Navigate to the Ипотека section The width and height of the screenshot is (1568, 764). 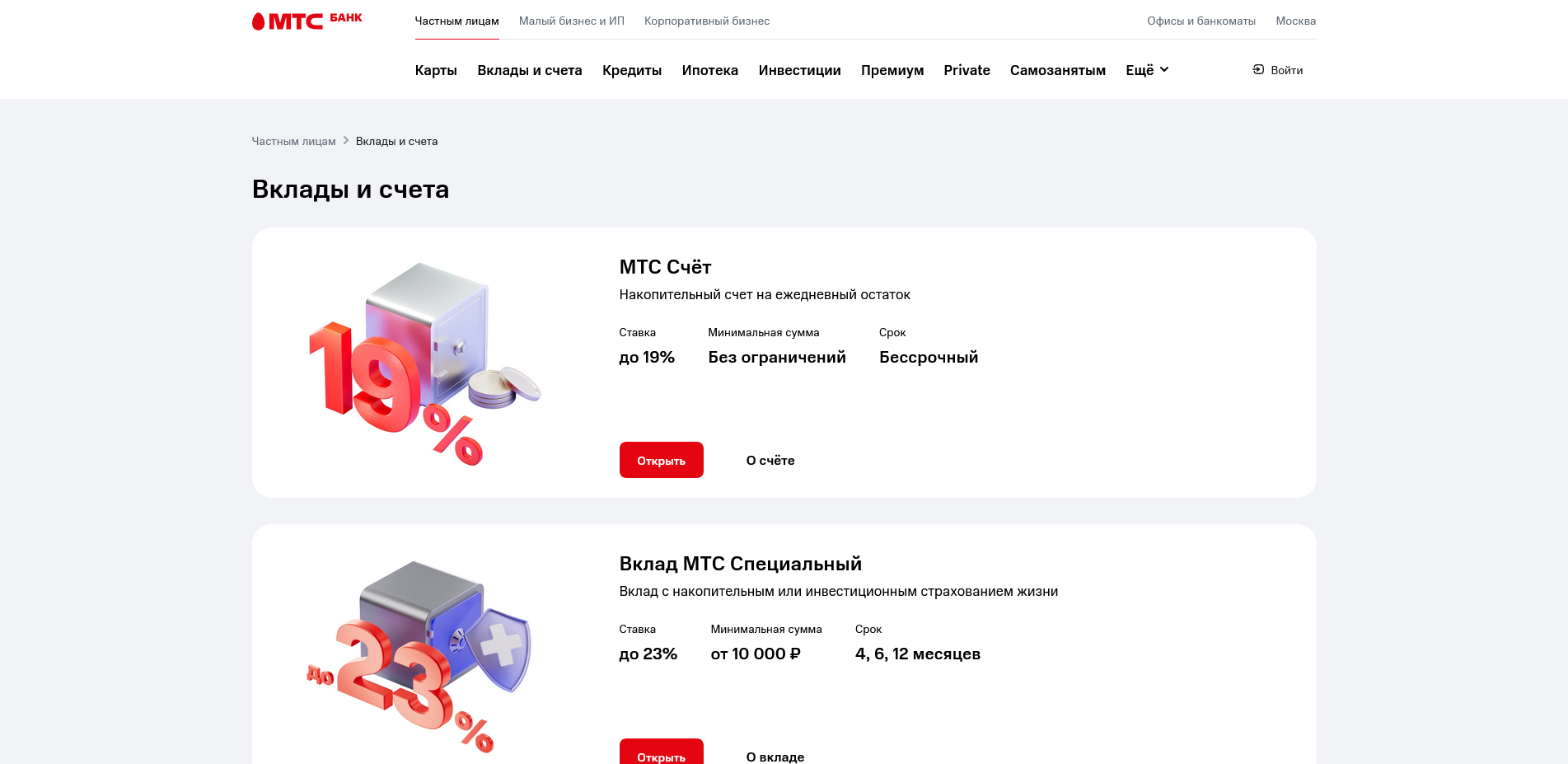point(709,71)
